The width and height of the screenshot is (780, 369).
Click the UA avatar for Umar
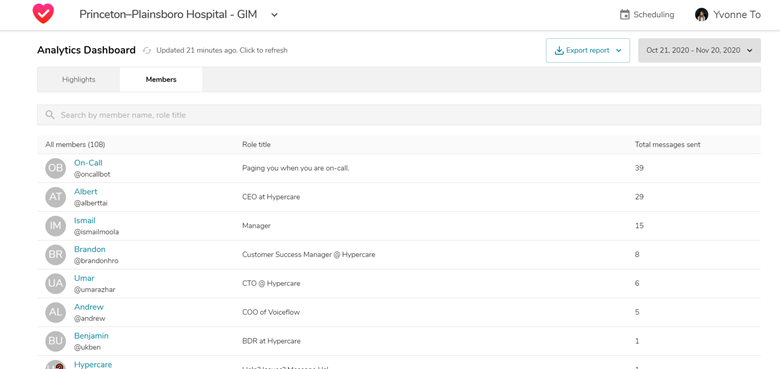click(56, 283)
